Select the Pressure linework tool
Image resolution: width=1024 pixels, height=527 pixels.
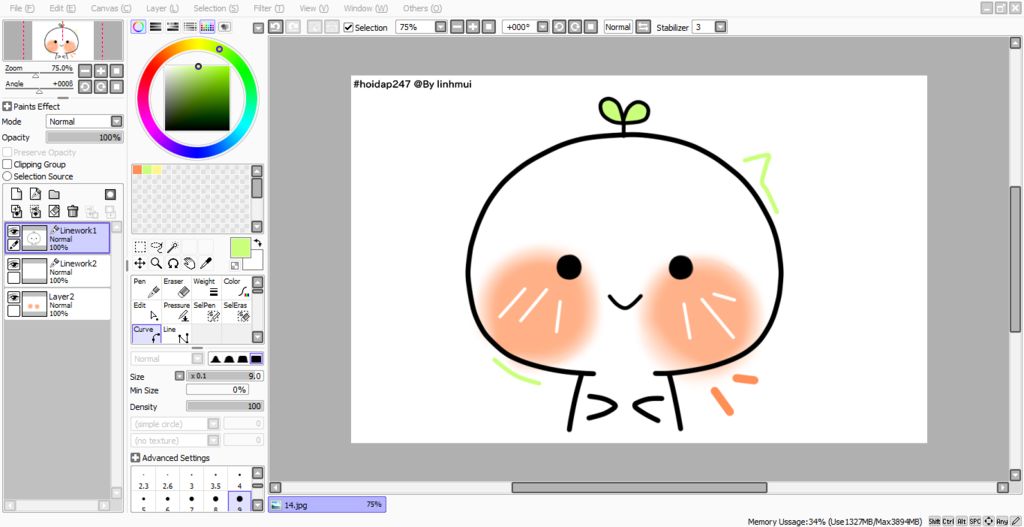click(x=176, y=311)
